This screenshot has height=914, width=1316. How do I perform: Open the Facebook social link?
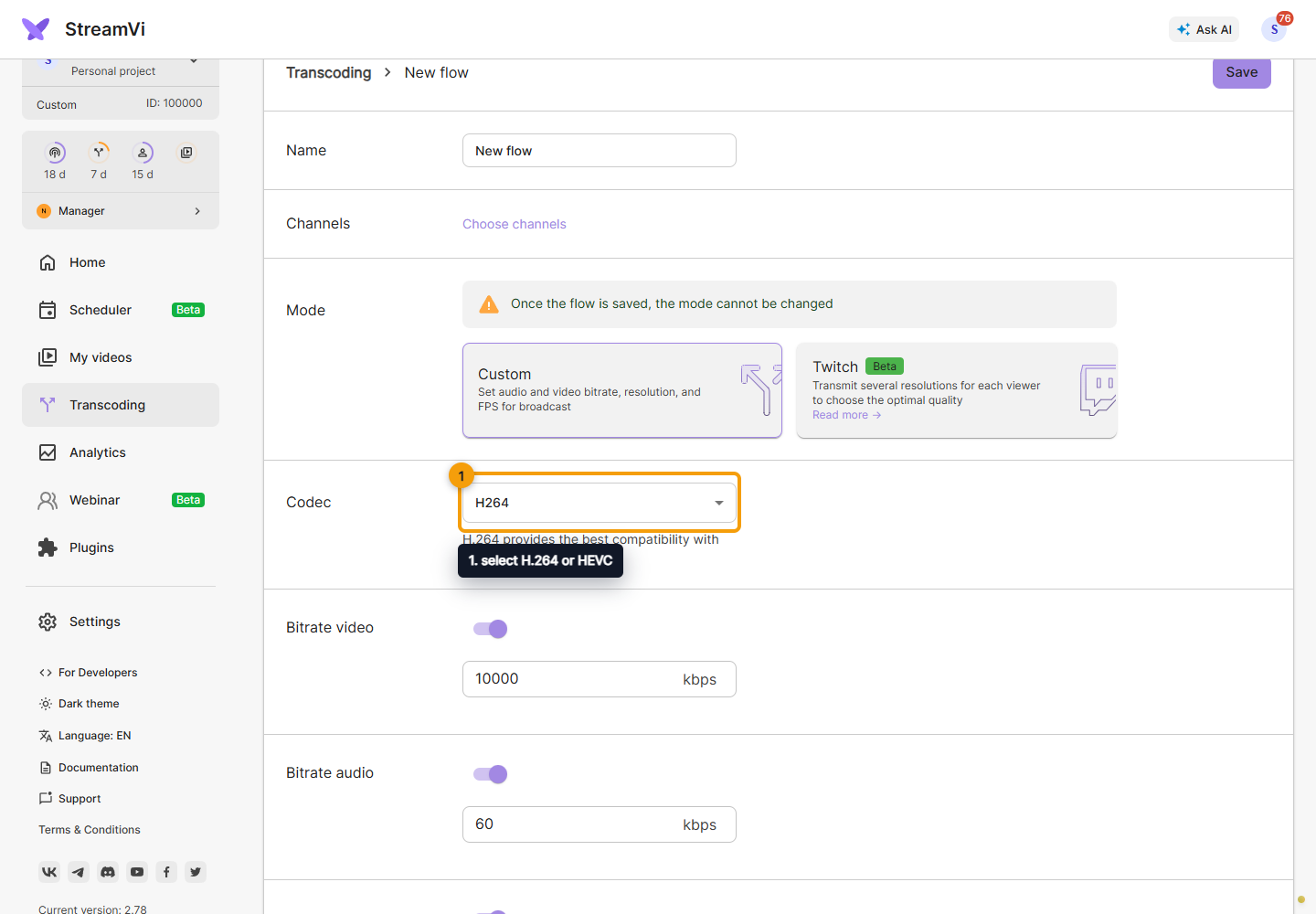[x=166, y=872]
